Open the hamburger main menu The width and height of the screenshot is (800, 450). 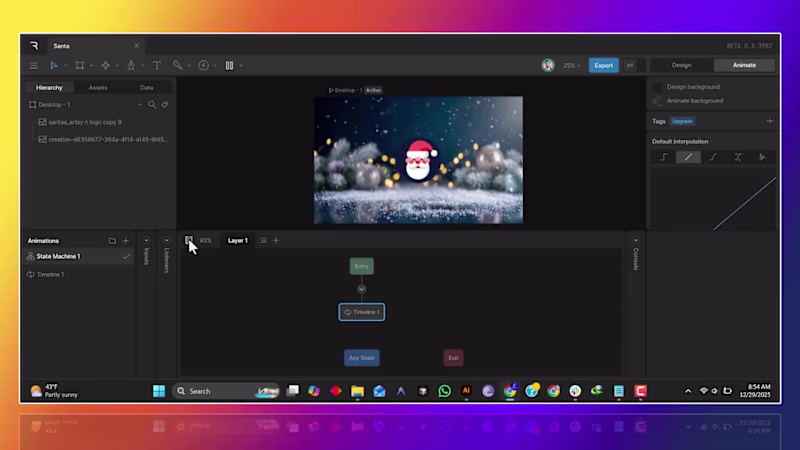click(x=34, y=65)
